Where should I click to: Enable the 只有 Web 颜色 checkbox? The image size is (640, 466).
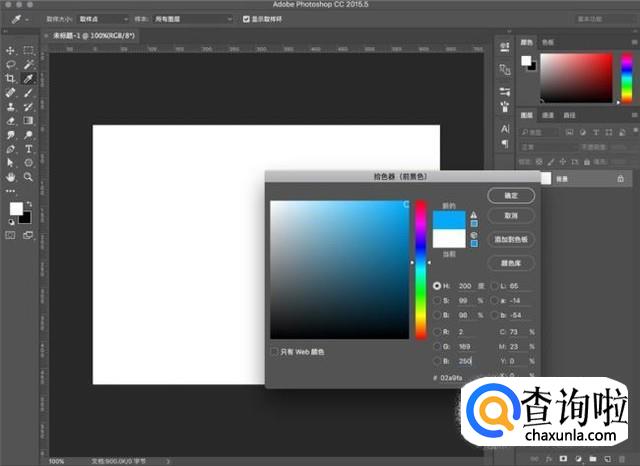[275, 352]
